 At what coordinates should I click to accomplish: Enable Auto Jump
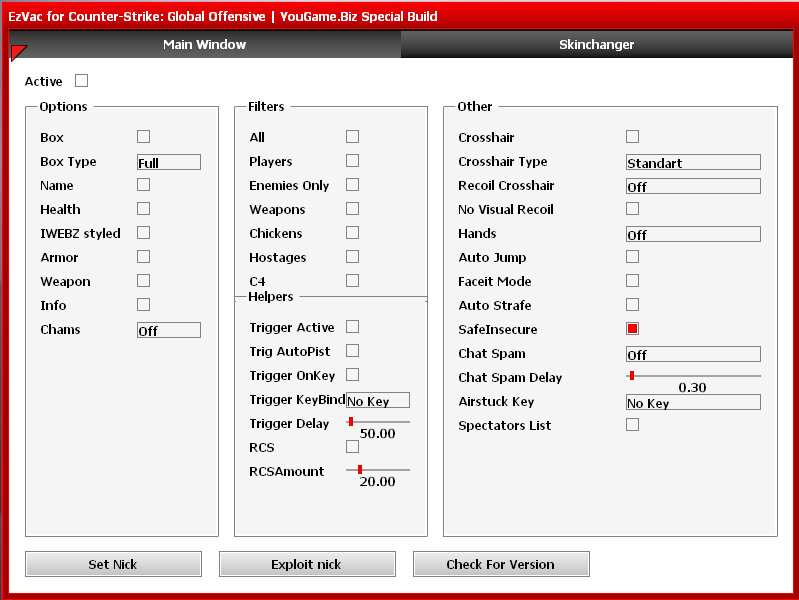(632, 256)
